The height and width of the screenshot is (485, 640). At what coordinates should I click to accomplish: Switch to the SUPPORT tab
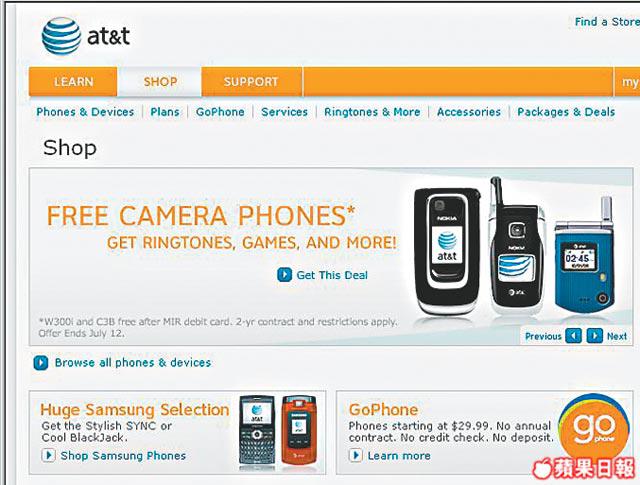(x=251, y=82)
